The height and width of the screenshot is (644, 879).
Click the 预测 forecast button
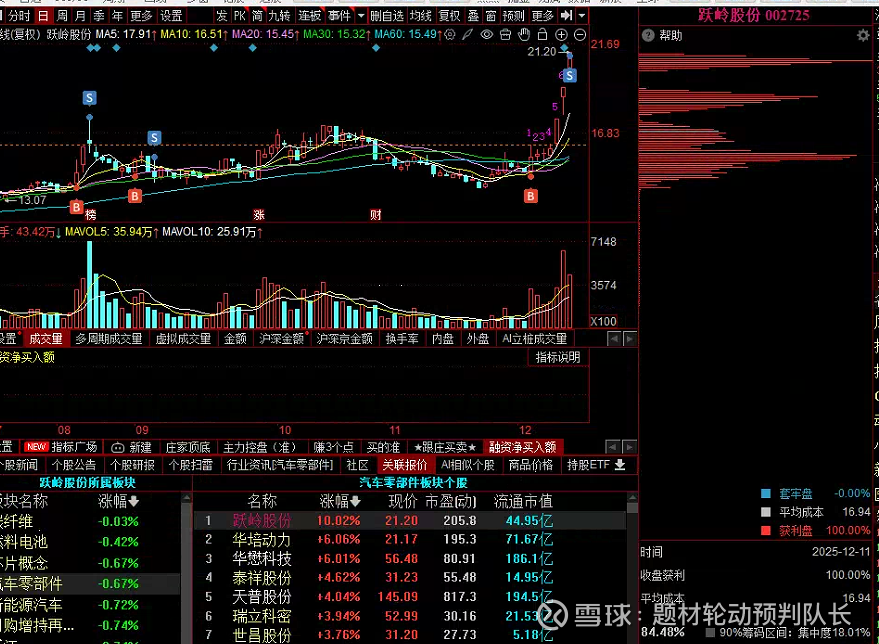pos(513,16)
